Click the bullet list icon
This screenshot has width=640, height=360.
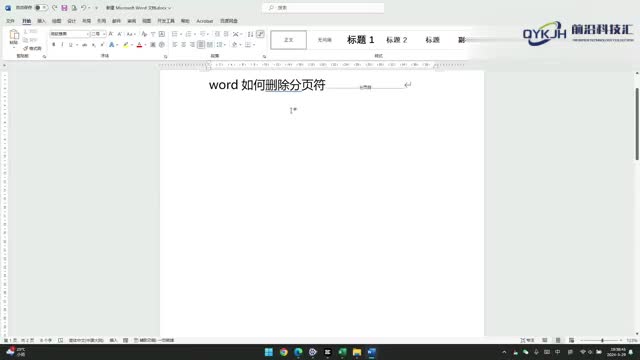pos(175,34)
